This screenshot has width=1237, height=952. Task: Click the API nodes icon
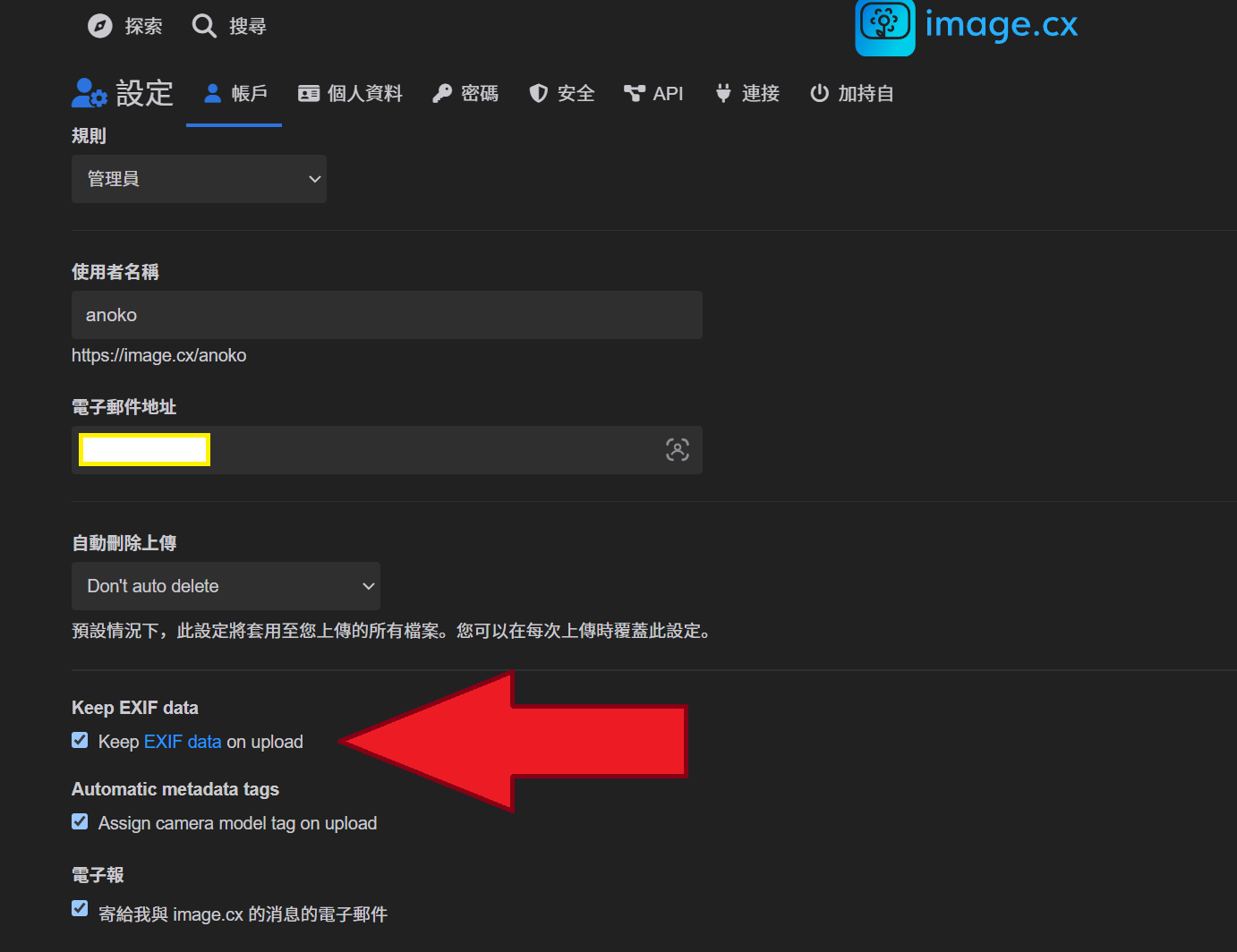(x=634, y=93)
